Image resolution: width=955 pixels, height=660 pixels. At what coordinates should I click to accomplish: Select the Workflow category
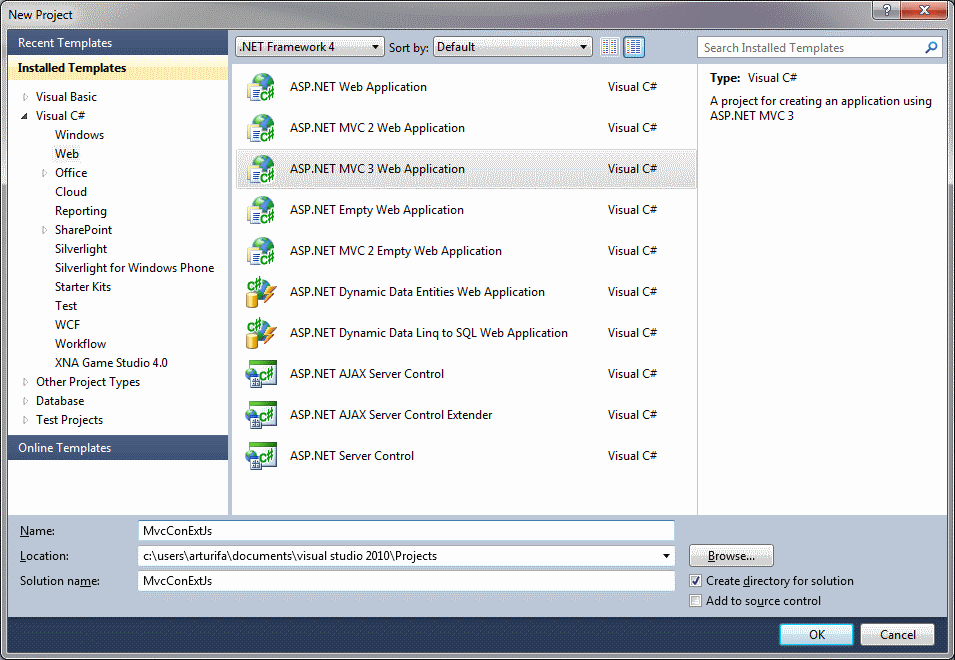80,344
